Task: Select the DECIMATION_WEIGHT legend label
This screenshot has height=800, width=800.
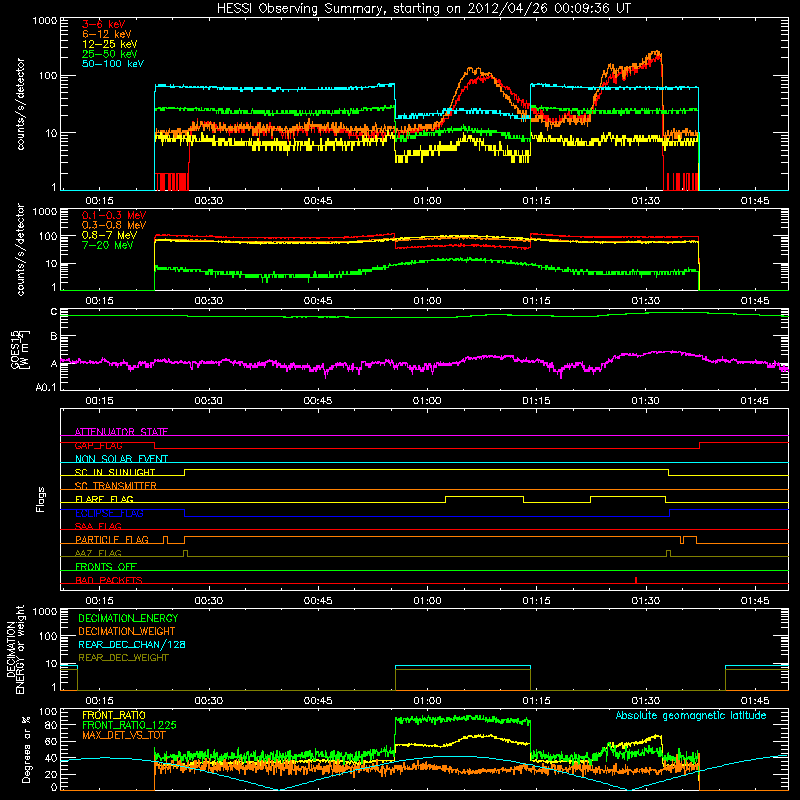Action: coord(127,631)
